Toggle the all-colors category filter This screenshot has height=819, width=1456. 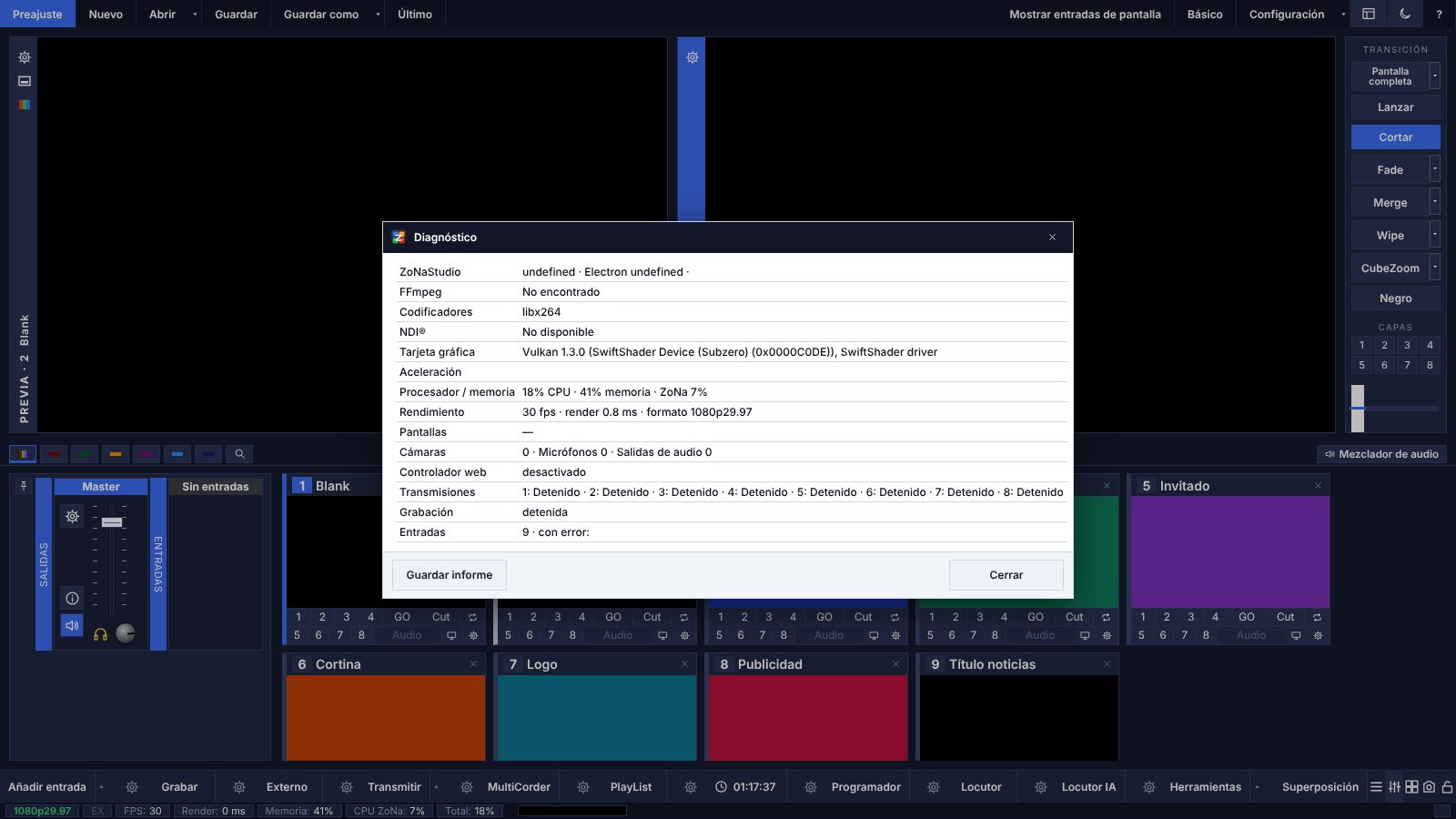(23, 453)
